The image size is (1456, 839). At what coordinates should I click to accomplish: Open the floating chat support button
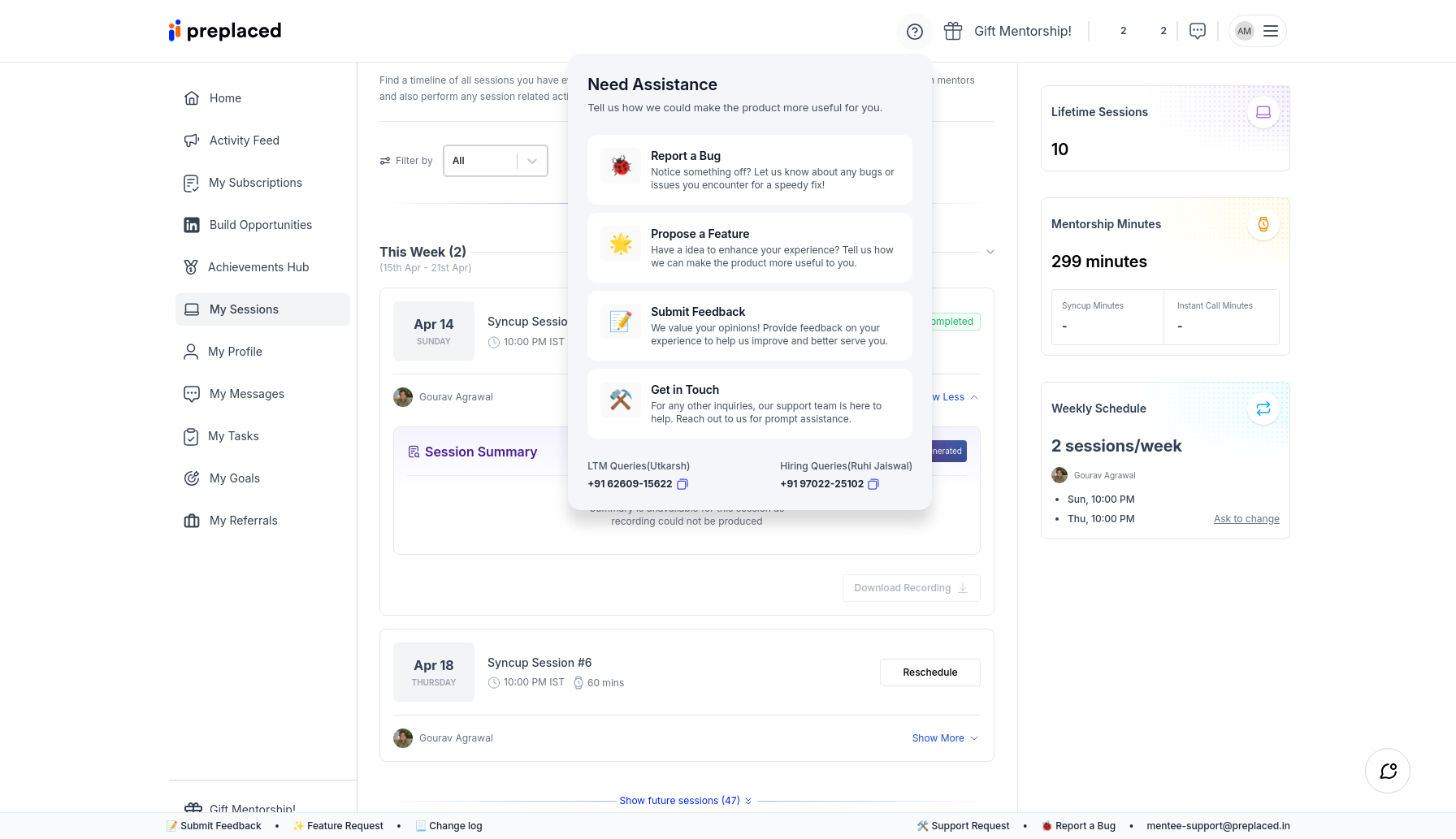click(1388, 771)
